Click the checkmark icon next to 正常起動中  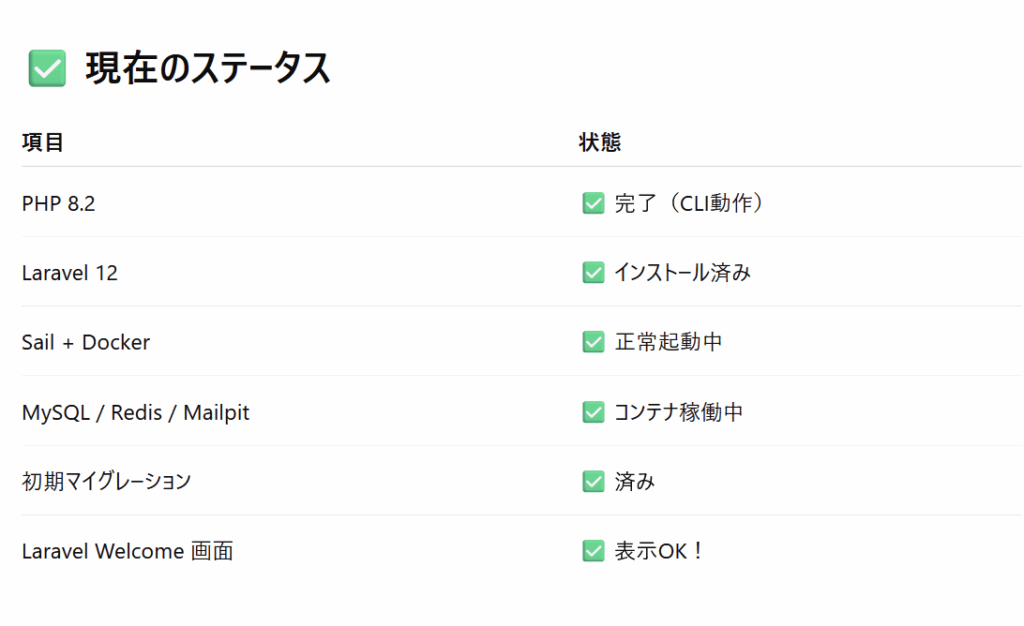593,341
